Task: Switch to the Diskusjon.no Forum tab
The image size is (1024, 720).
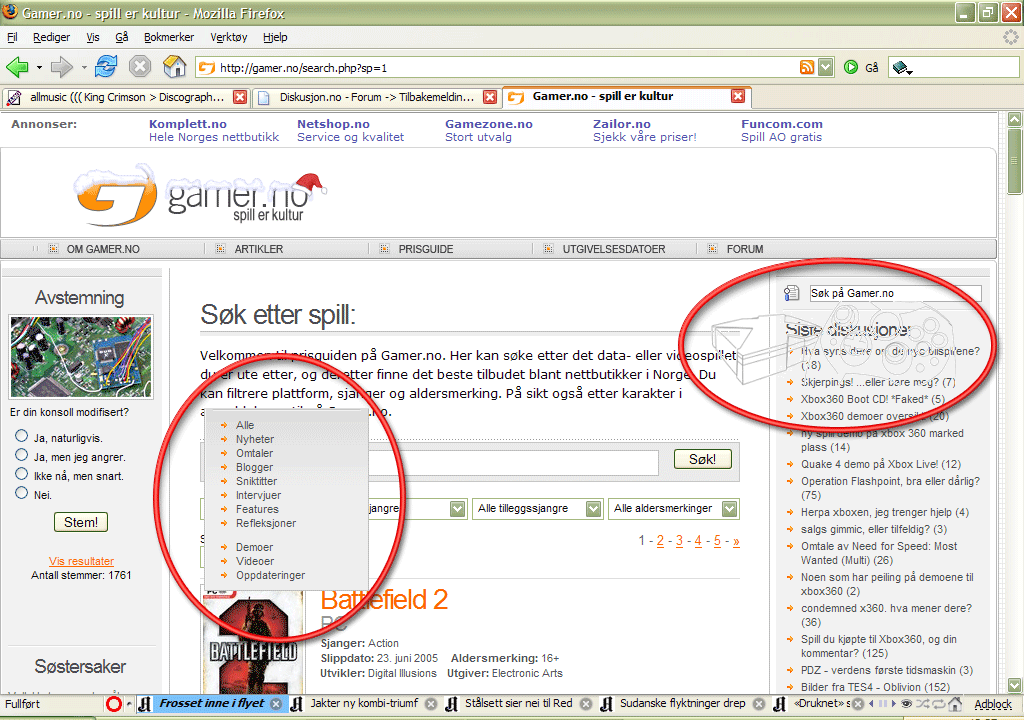Action: [x=377, y=97]
